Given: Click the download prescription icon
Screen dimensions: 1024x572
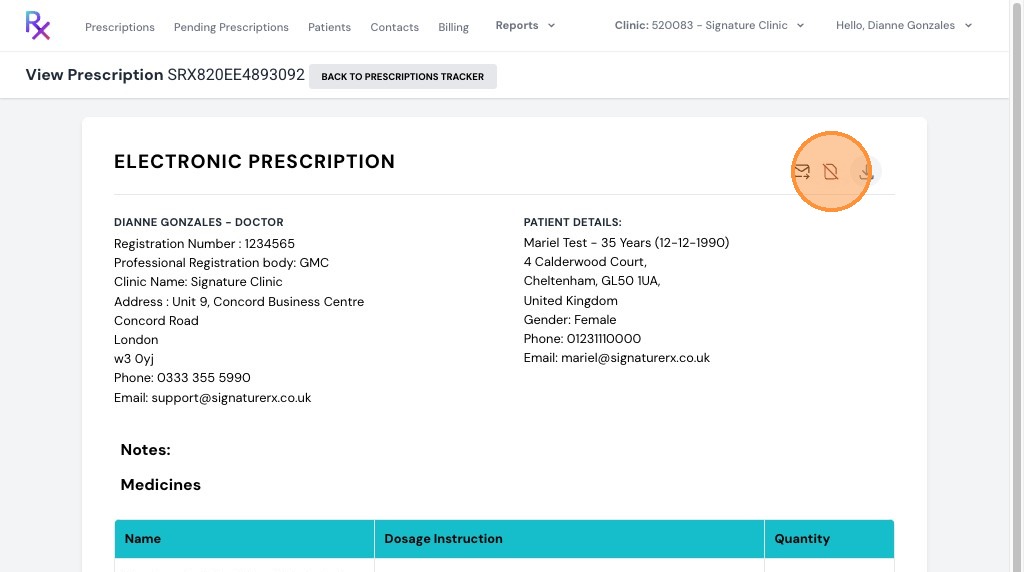Looking at the screenshot, I should [866, 172].
